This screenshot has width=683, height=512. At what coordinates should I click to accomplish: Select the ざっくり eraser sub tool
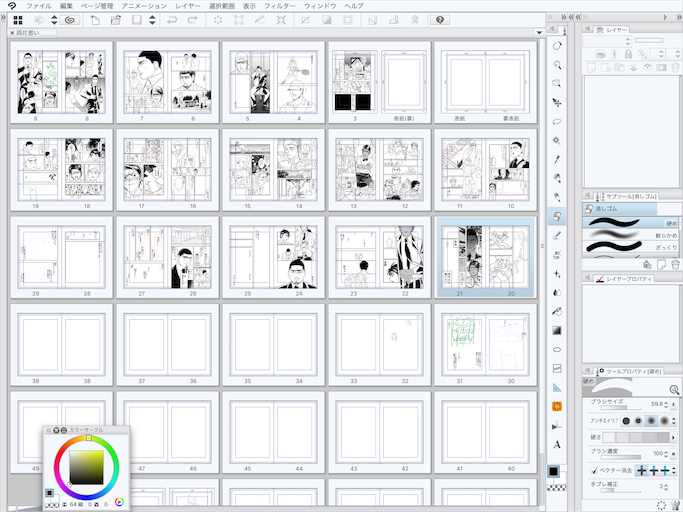coord(630,247)
